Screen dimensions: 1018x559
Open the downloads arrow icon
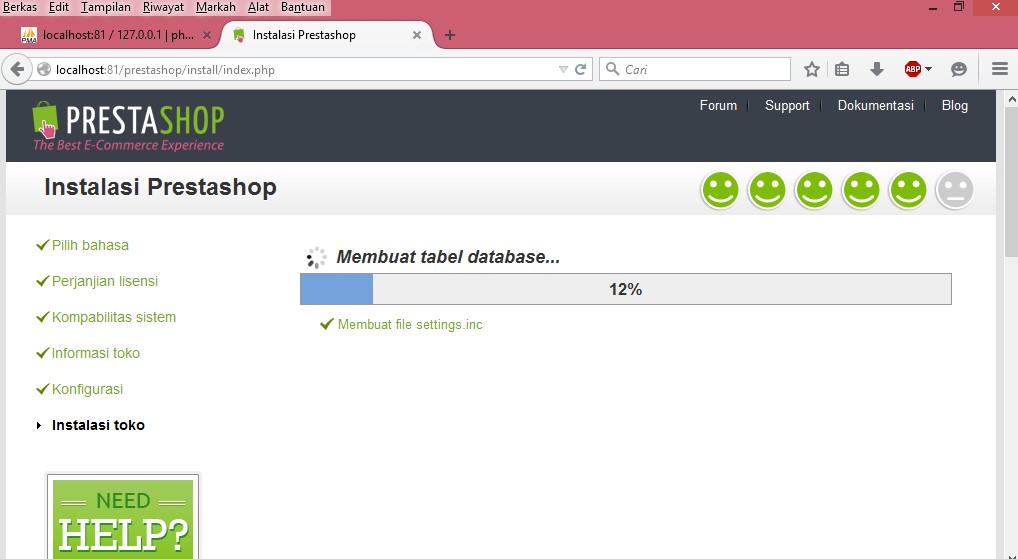(876, 69)
